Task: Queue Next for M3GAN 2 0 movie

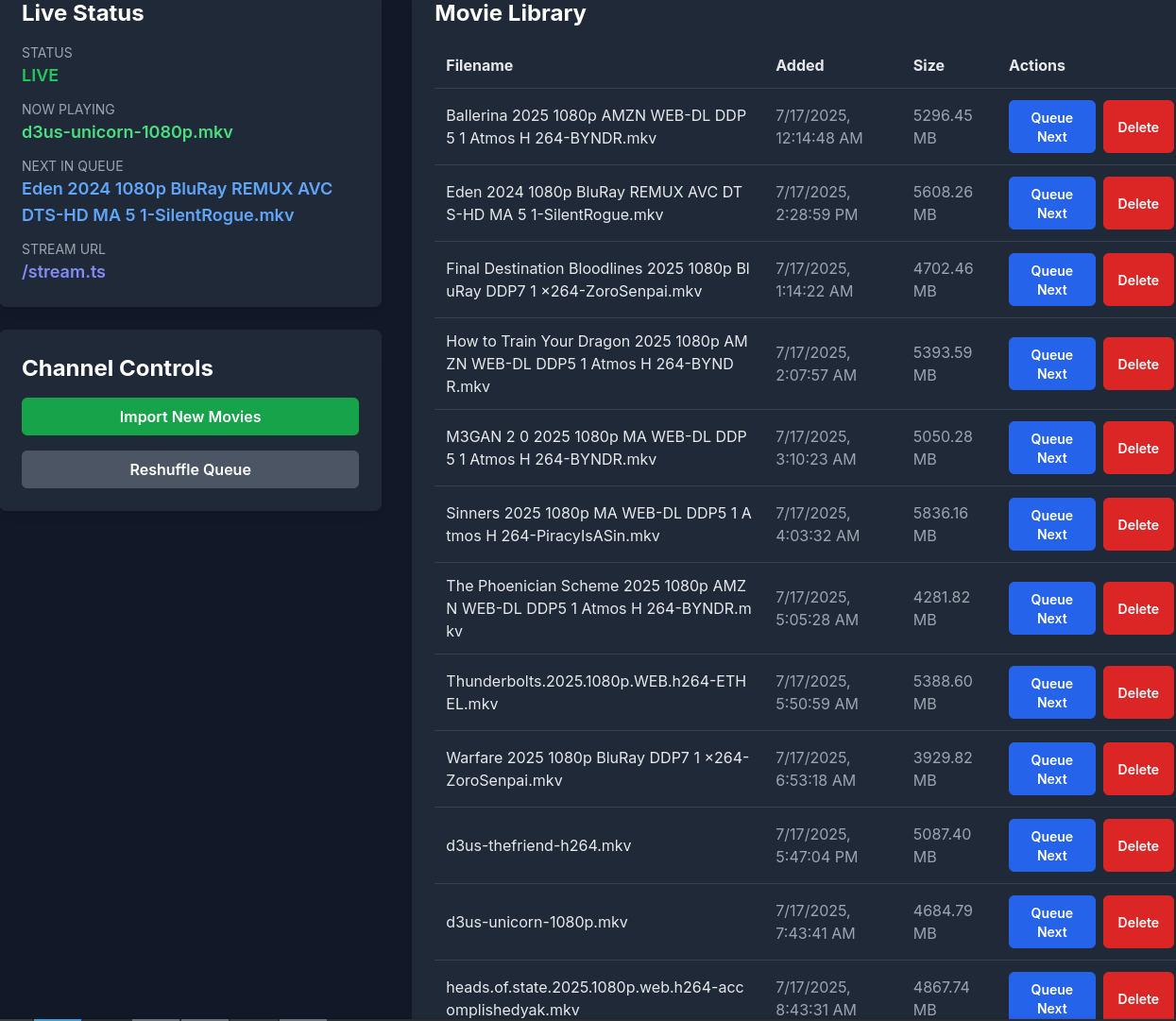Action: 1051,448
